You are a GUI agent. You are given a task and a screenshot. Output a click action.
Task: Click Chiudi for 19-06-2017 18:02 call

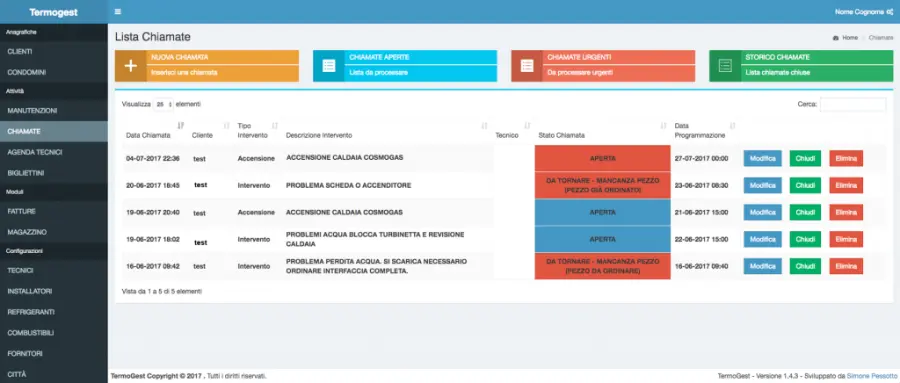tap(805, 239)
